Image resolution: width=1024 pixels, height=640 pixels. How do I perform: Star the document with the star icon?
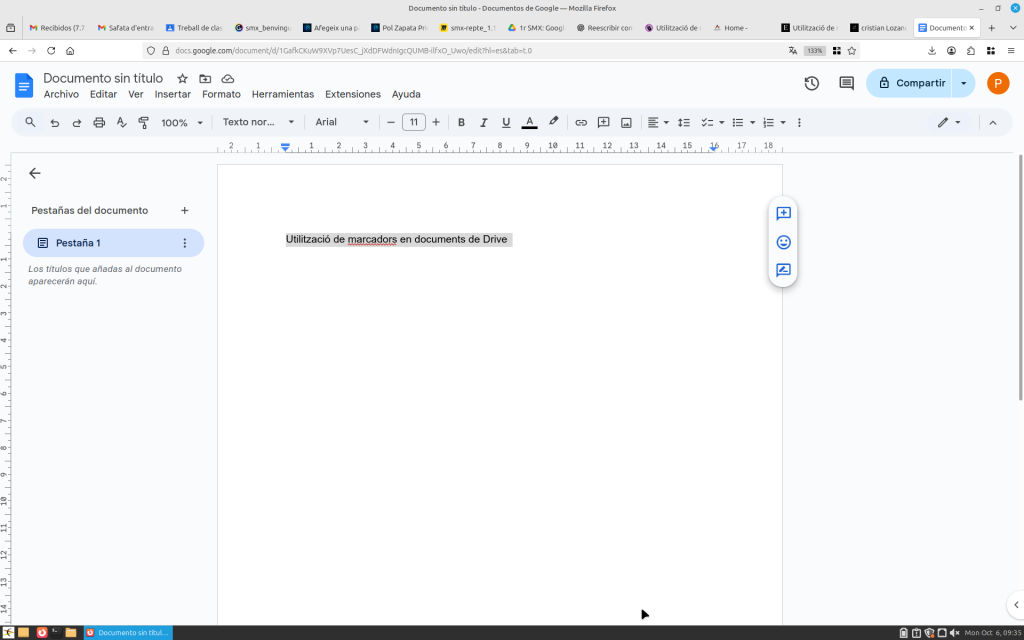pyautogui.click(x=182, y=78)
